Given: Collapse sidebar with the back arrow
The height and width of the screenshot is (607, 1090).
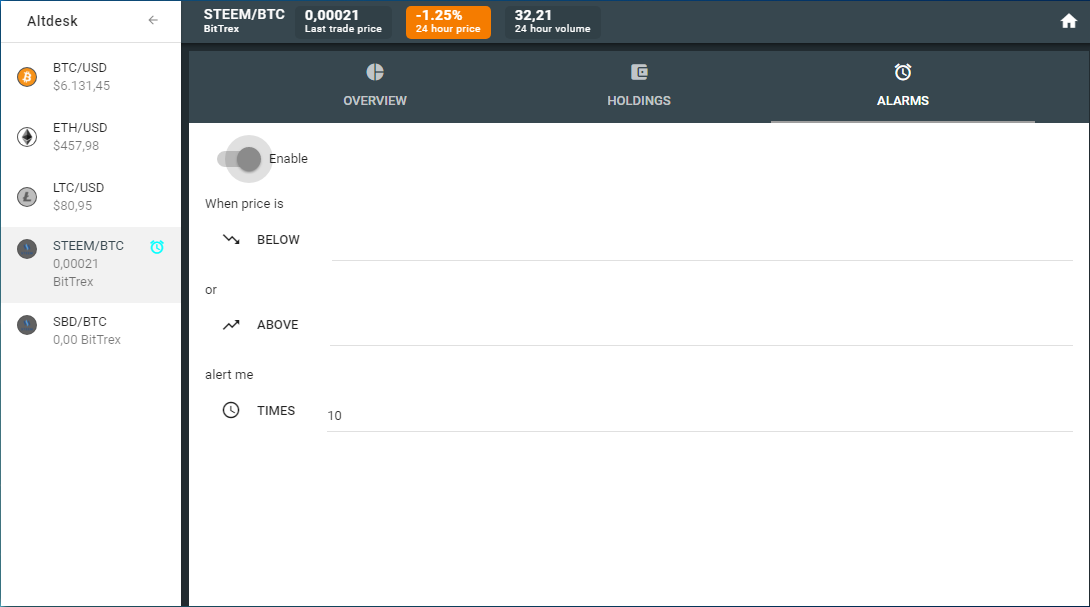Looking at the screenshot, I should point(153,20).
